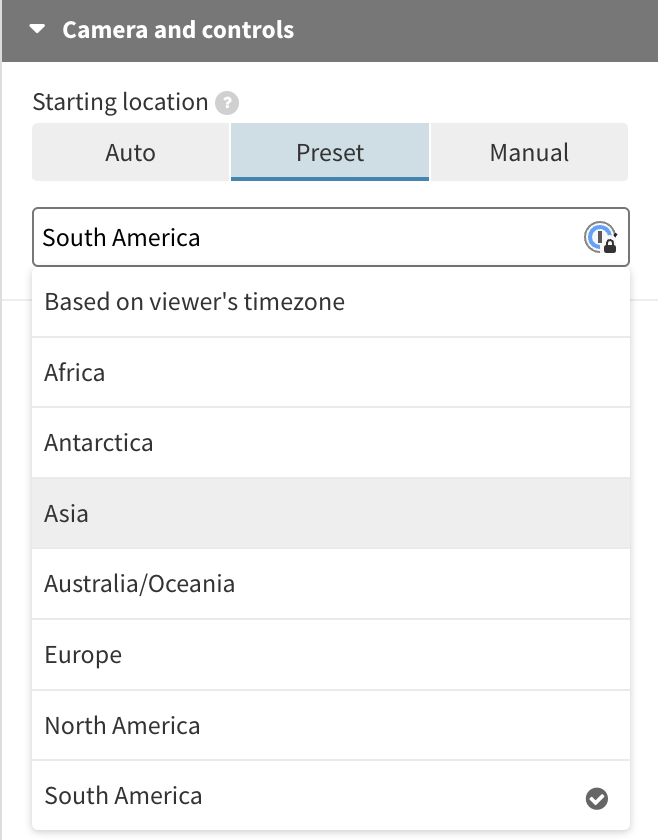Choose the Manual starting location mode
658x840 pixels.
pyautogui.click(x=529, y=153)
